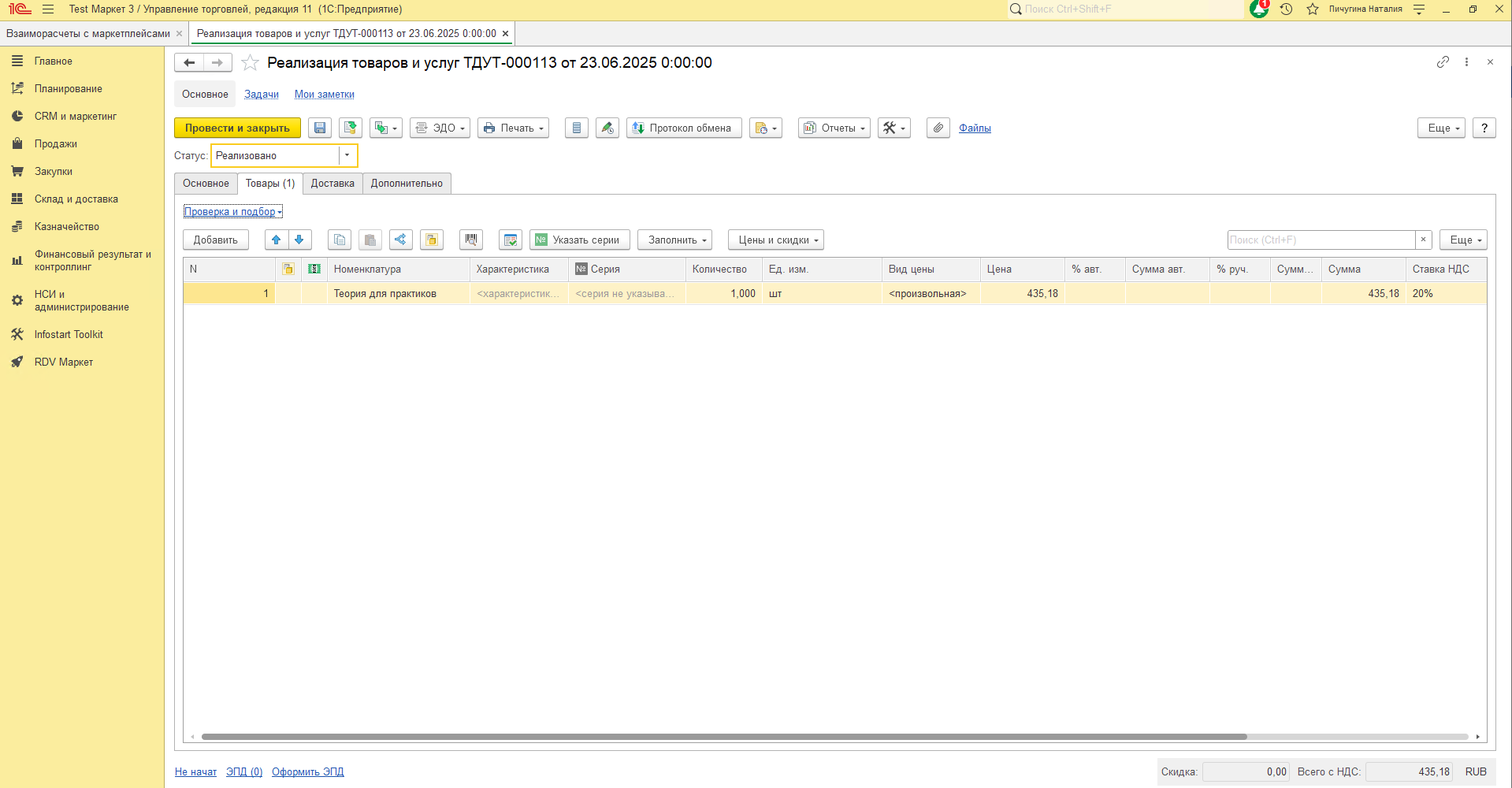Open the wrench tools dropdown
The height and width of the screenshot is (788, 1512).
pos(894,128)
